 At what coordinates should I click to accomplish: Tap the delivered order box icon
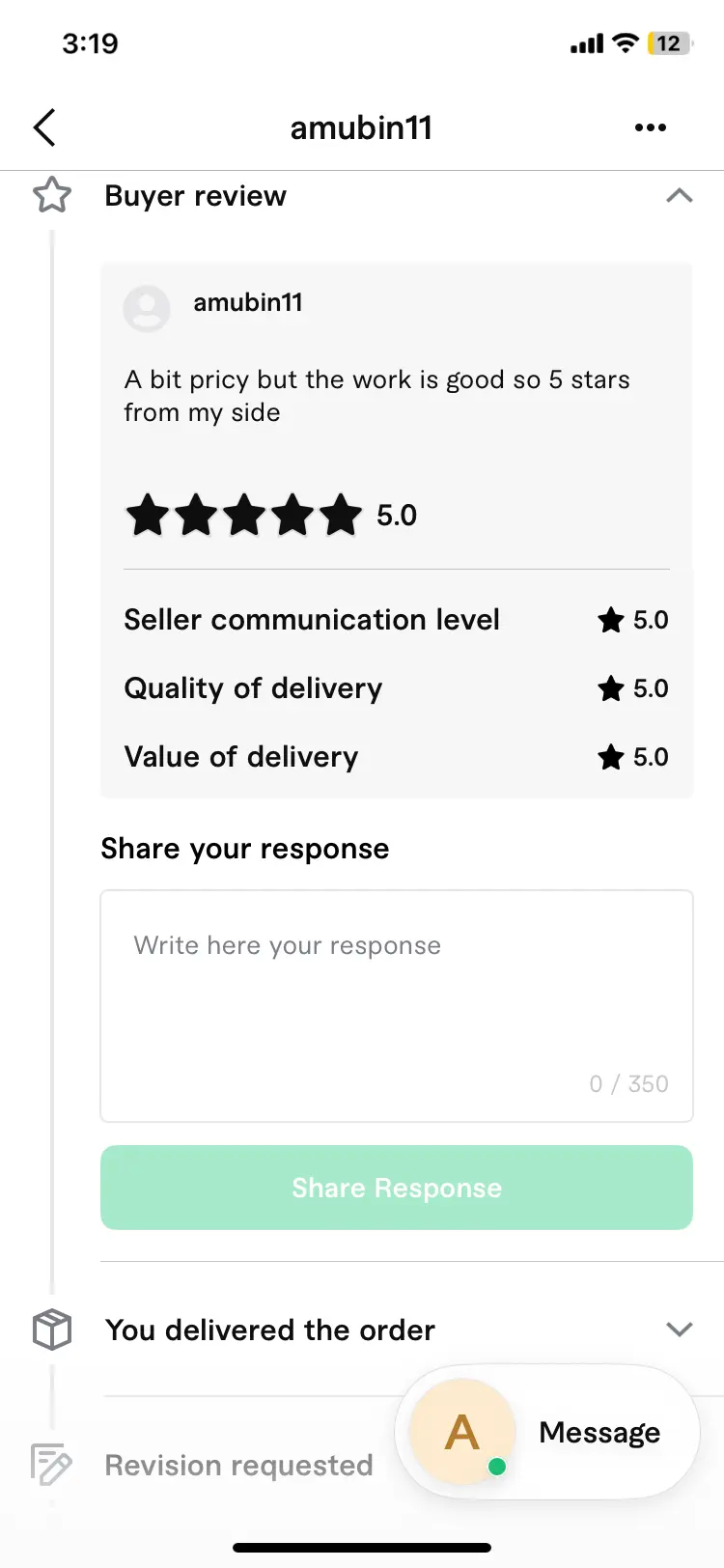click(x=52, y=1330)
